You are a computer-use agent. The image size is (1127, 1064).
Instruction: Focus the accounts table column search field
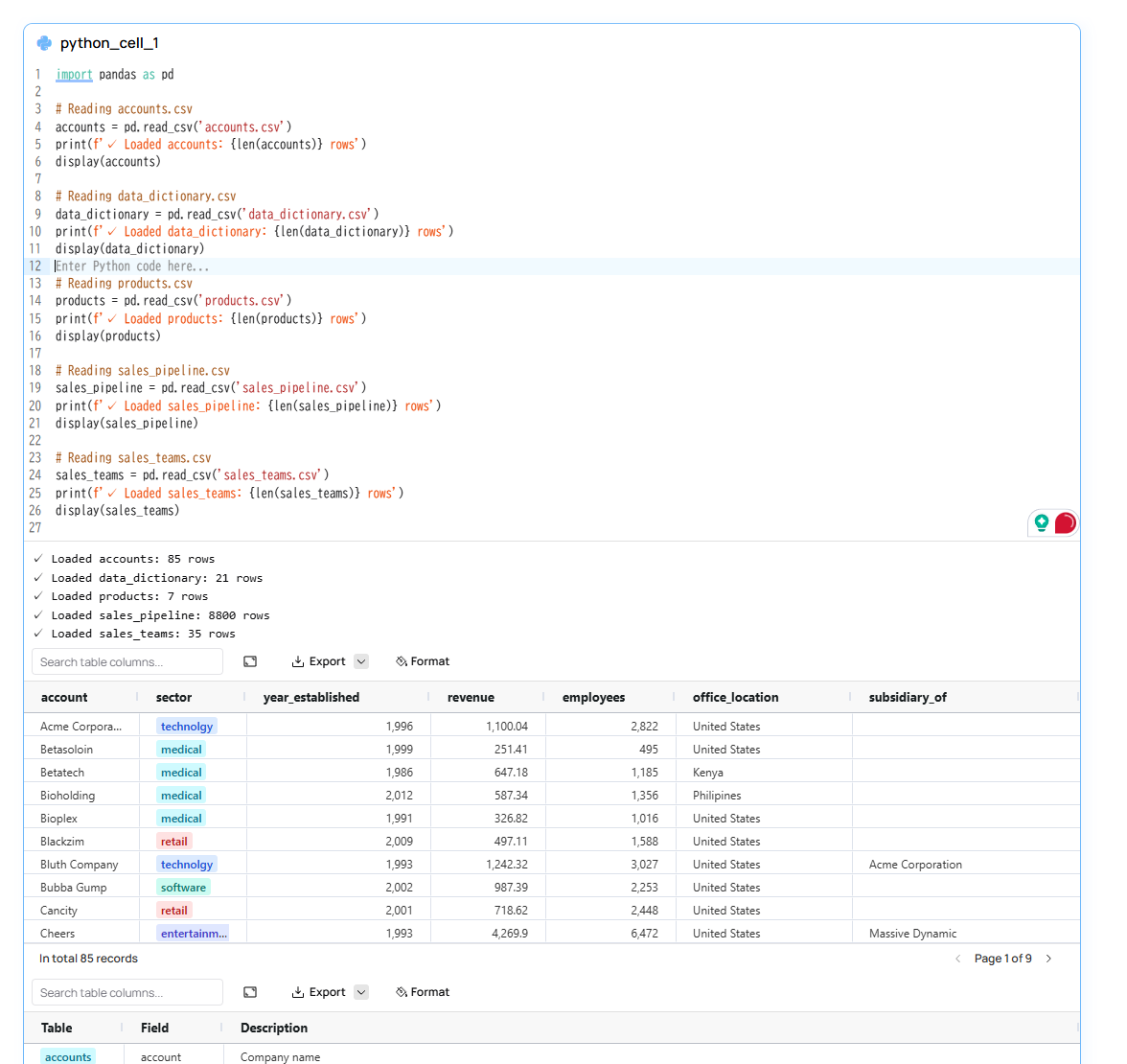(x=127, y=661)
